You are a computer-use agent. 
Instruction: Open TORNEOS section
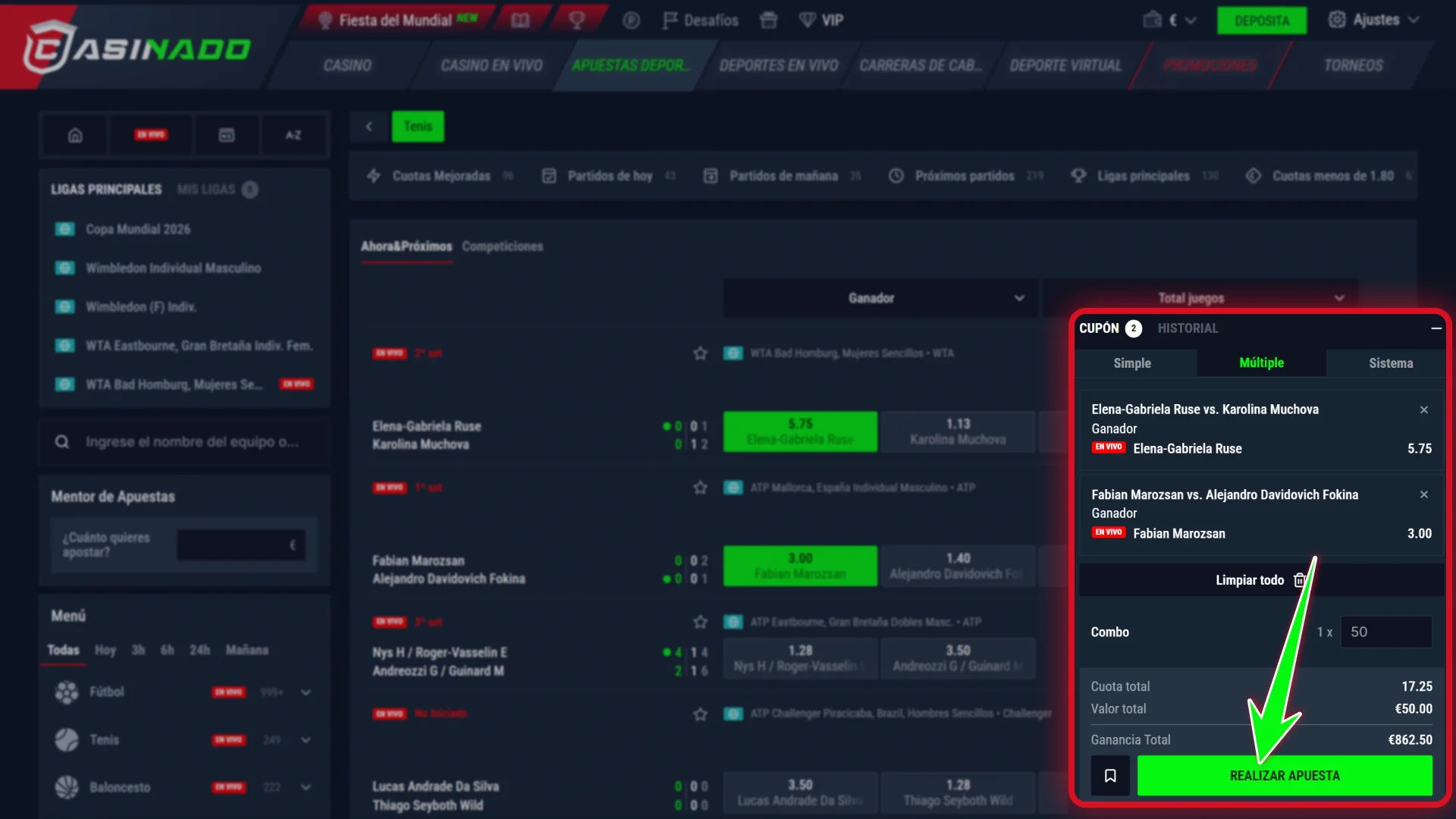pyautogui.click(x=1353, y=65)
